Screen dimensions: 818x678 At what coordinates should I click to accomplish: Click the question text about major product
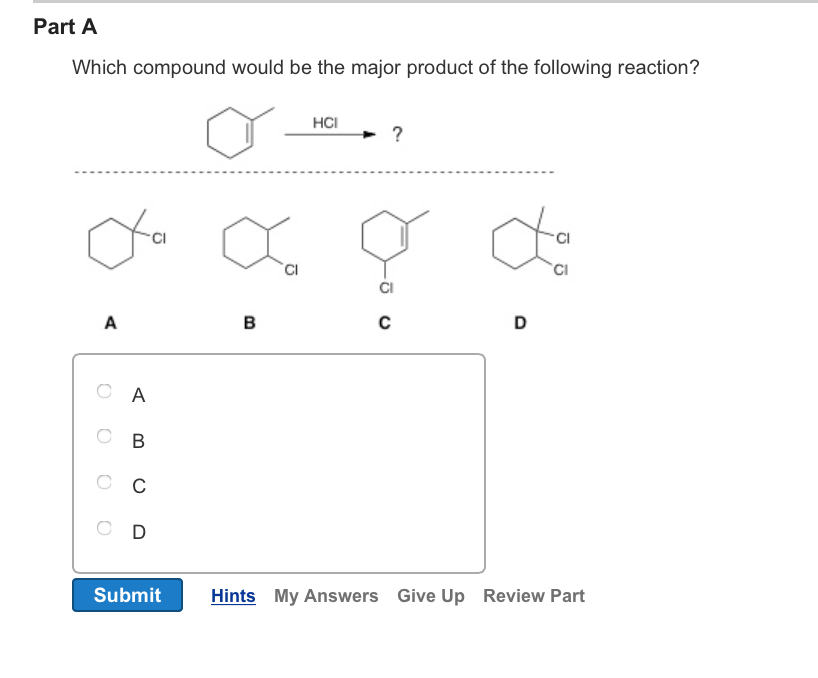tap(385, 67)
